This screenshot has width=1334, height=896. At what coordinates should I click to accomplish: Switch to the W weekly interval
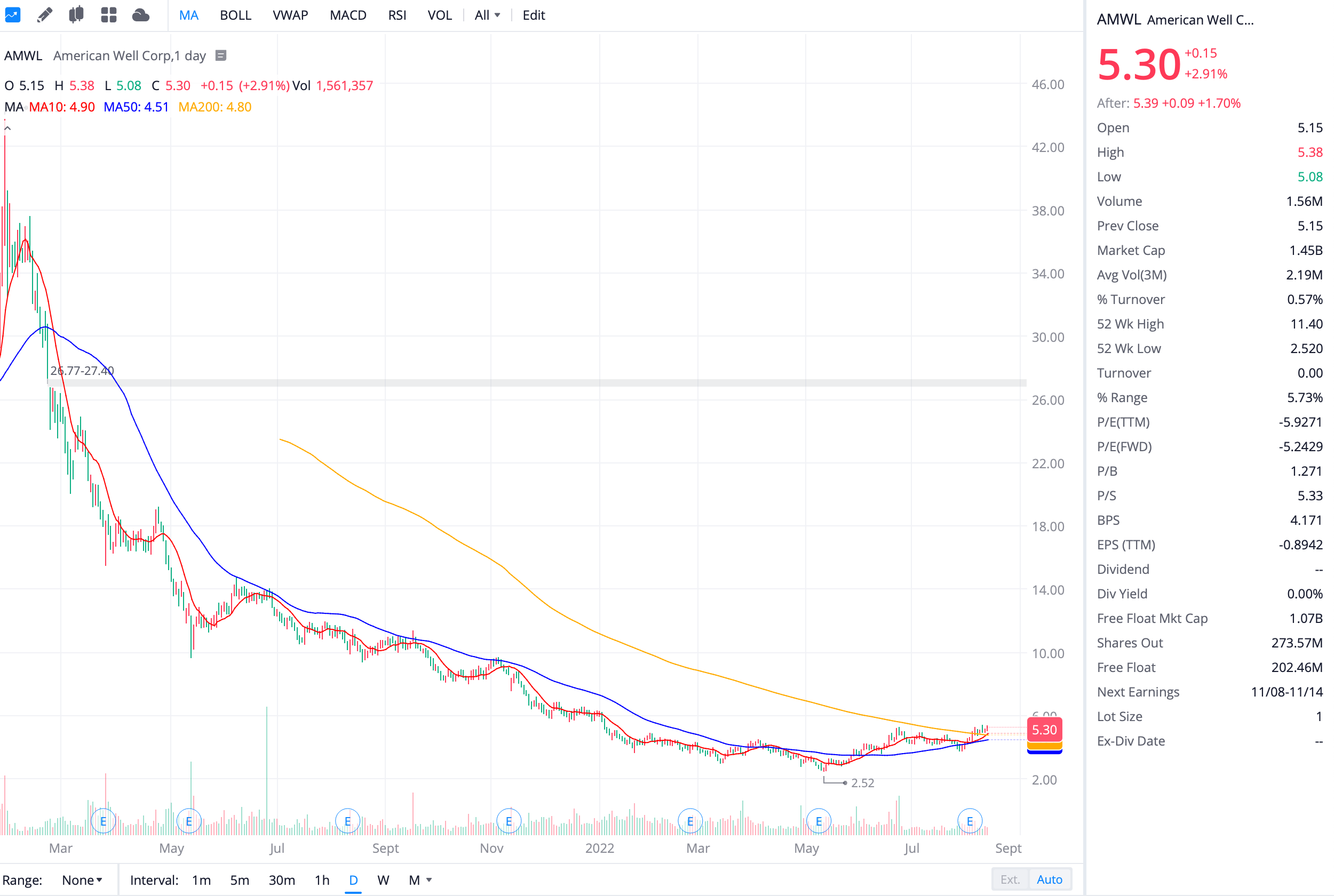[x=383, y=880]
